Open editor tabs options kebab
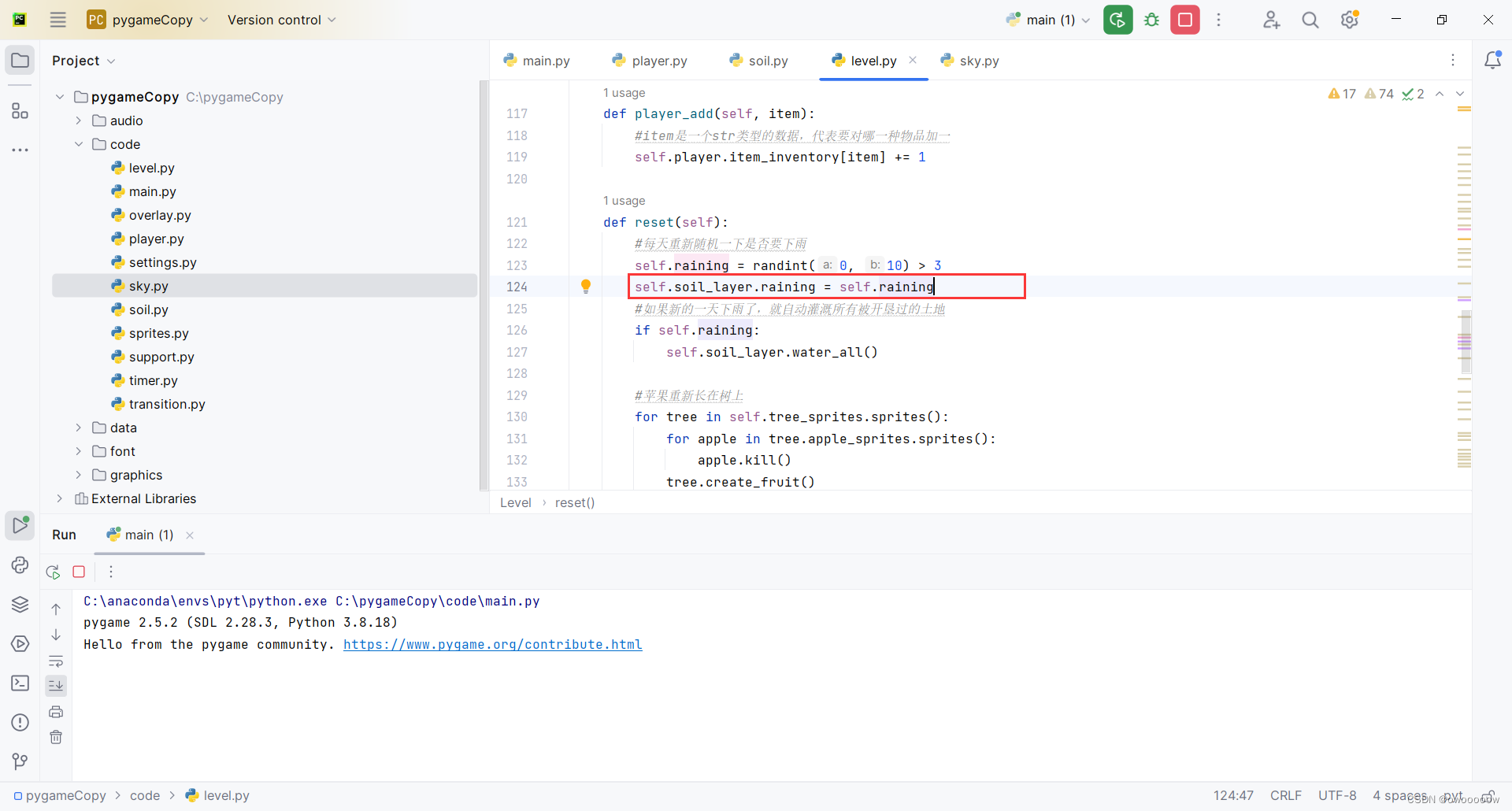Image resolution: width=1512 pixels, height=811 pixels. pyautogui.click(x=1453, y=61)
